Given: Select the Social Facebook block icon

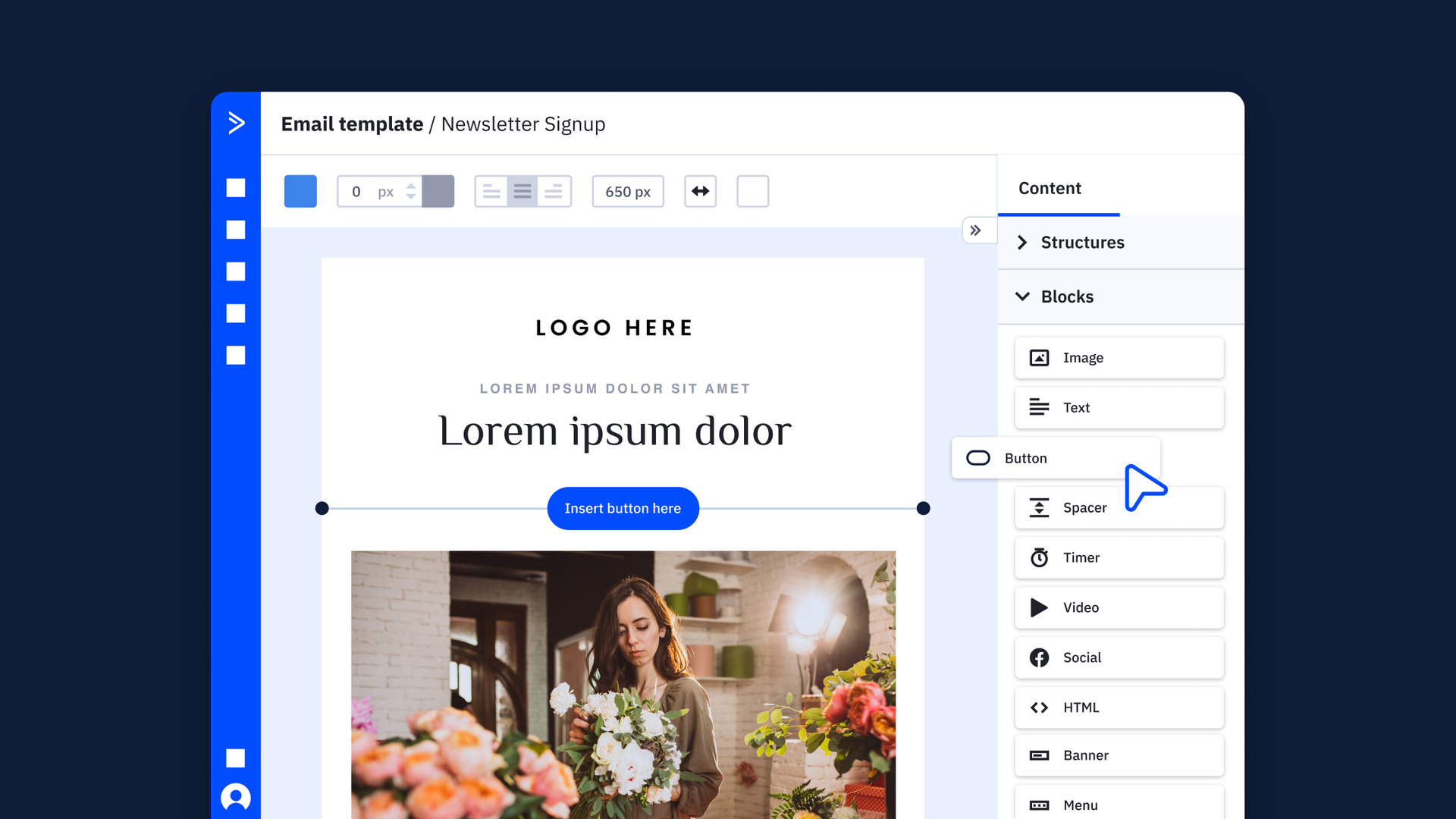Looking at the screenshot, I should [1039, 657].
